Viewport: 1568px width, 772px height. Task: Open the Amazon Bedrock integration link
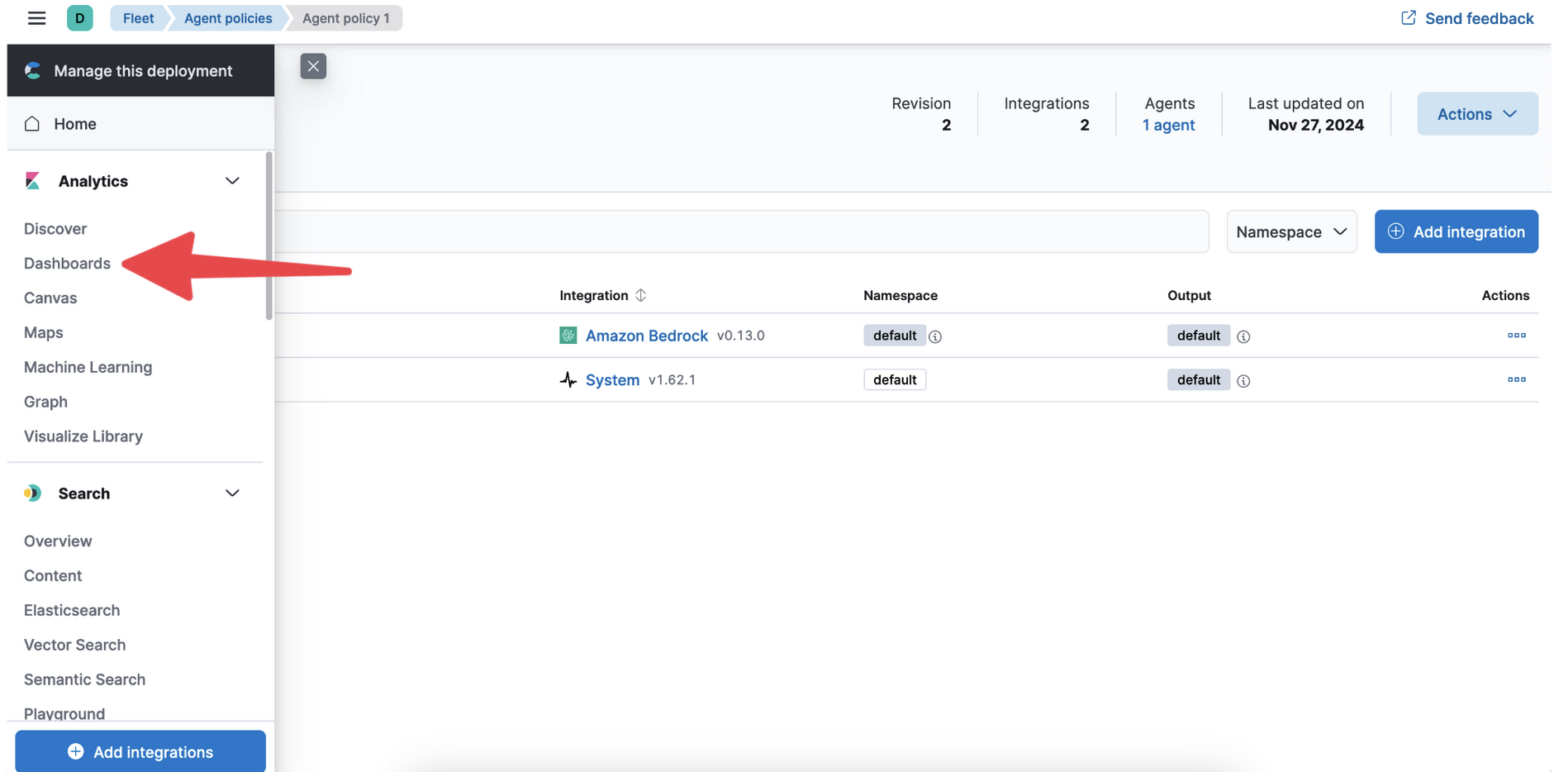647,336
